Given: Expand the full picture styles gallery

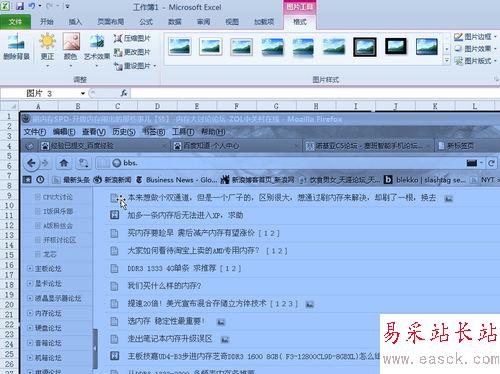Looking at the screenshot, I should [447, 60].
